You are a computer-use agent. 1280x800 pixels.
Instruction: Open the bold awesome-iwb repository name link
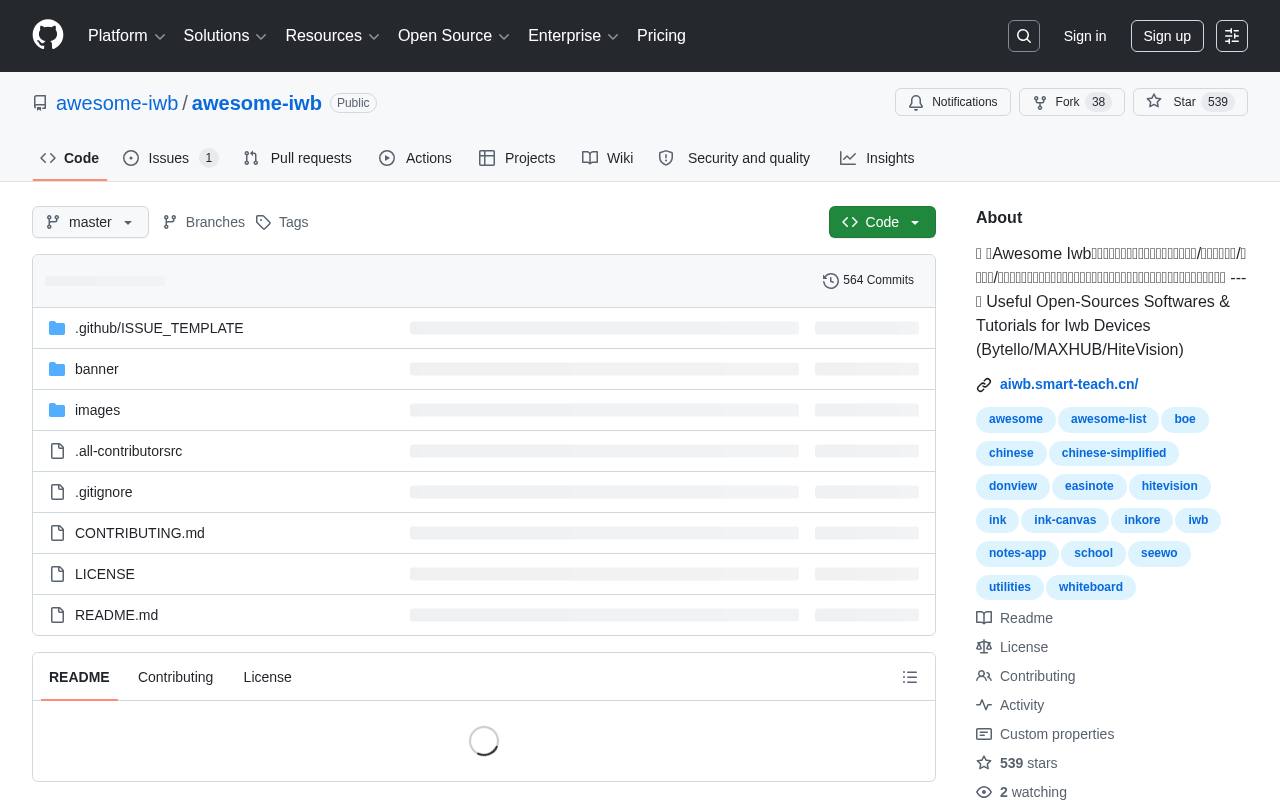click(x=257, y=103)
